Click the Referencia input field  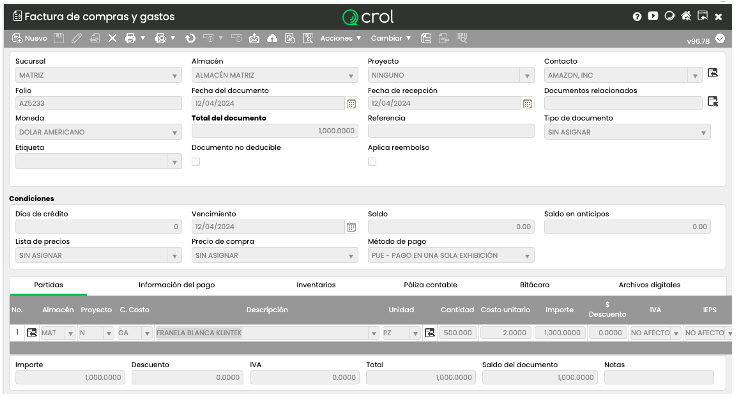click(x=451, y=131)
